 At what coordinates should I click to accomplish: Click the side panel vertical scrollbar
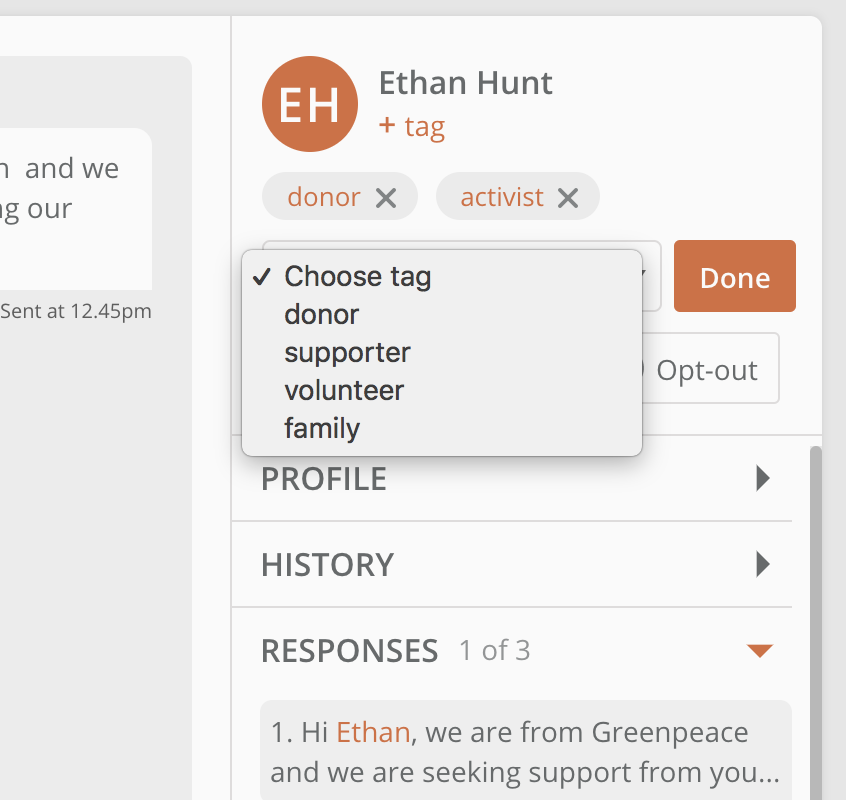pos(815,620)
